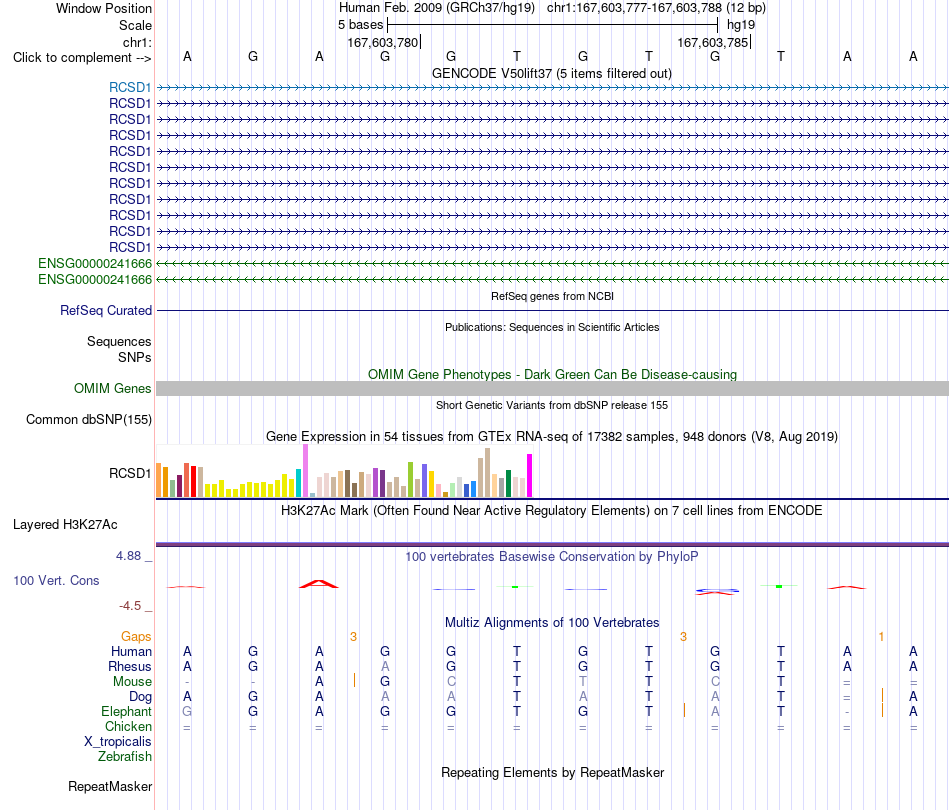
Task: Click the -4.5 lower conservation scale value
Action: pyautogui.click(x=130, y=606)
